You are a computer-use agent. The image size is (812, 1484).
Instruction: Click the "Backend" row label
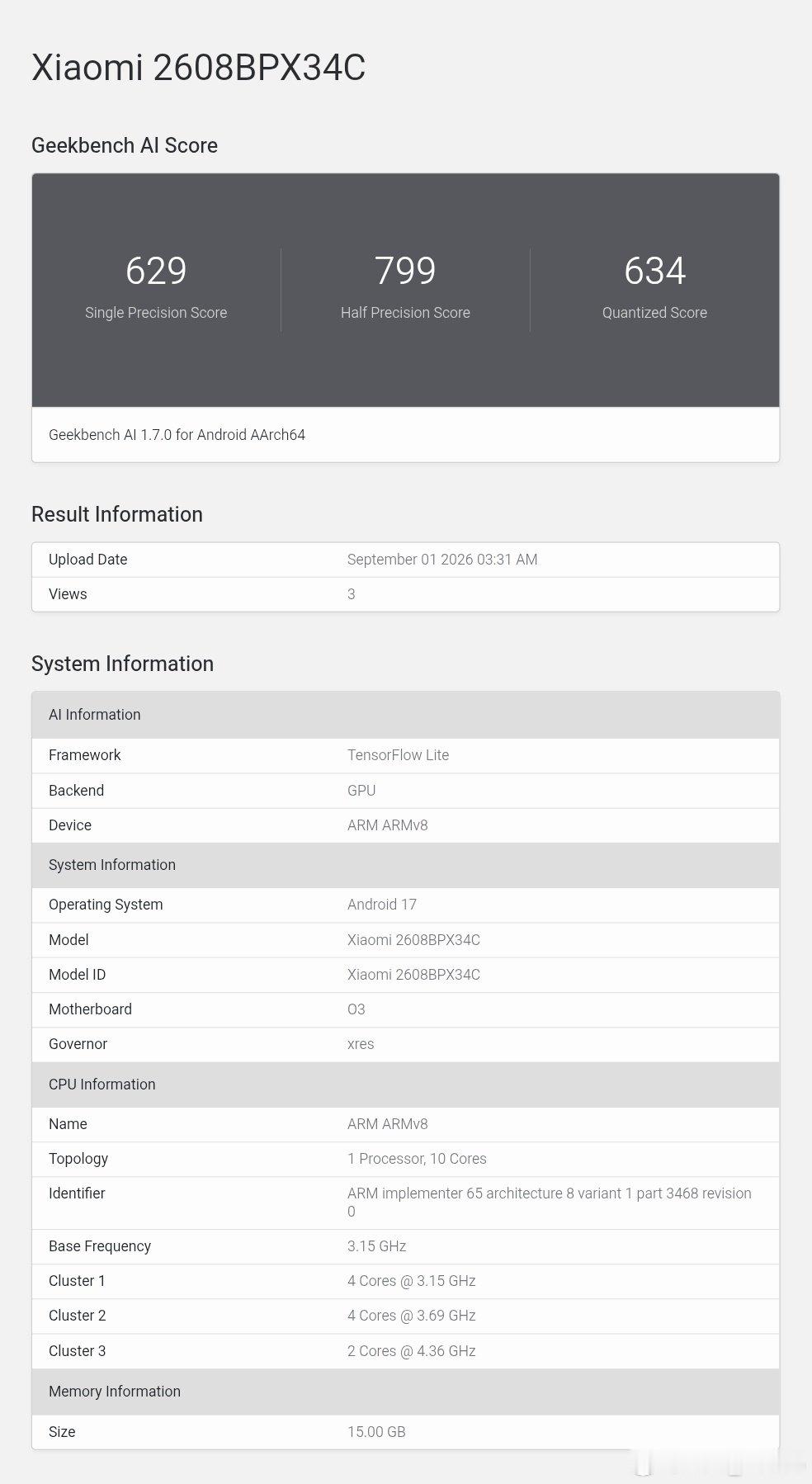(x=76, y=791)
